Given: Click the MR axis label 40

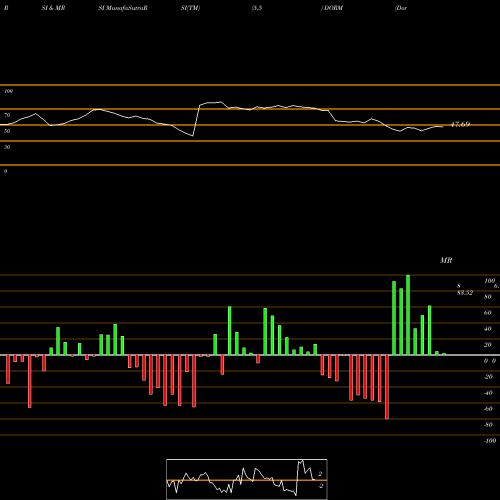Looking at the screenshot, I should click(488, 329).
